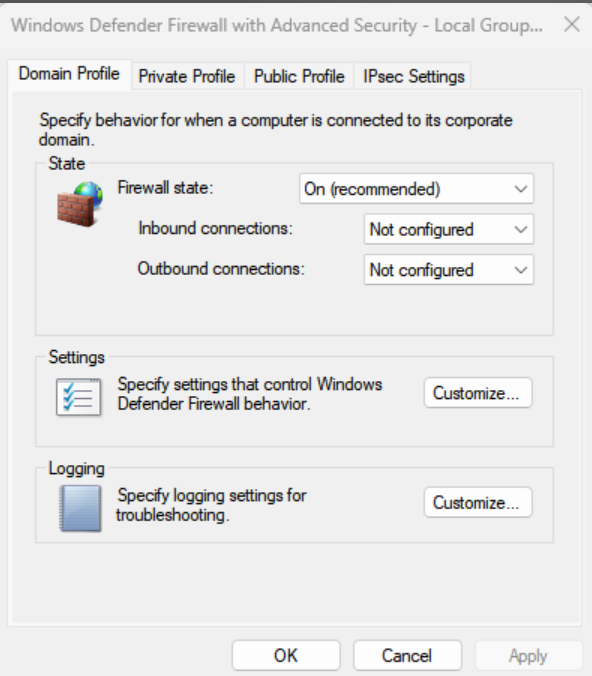Open the Firewall state dropdown
The image size is (592, 676).
tap(417, 189)
